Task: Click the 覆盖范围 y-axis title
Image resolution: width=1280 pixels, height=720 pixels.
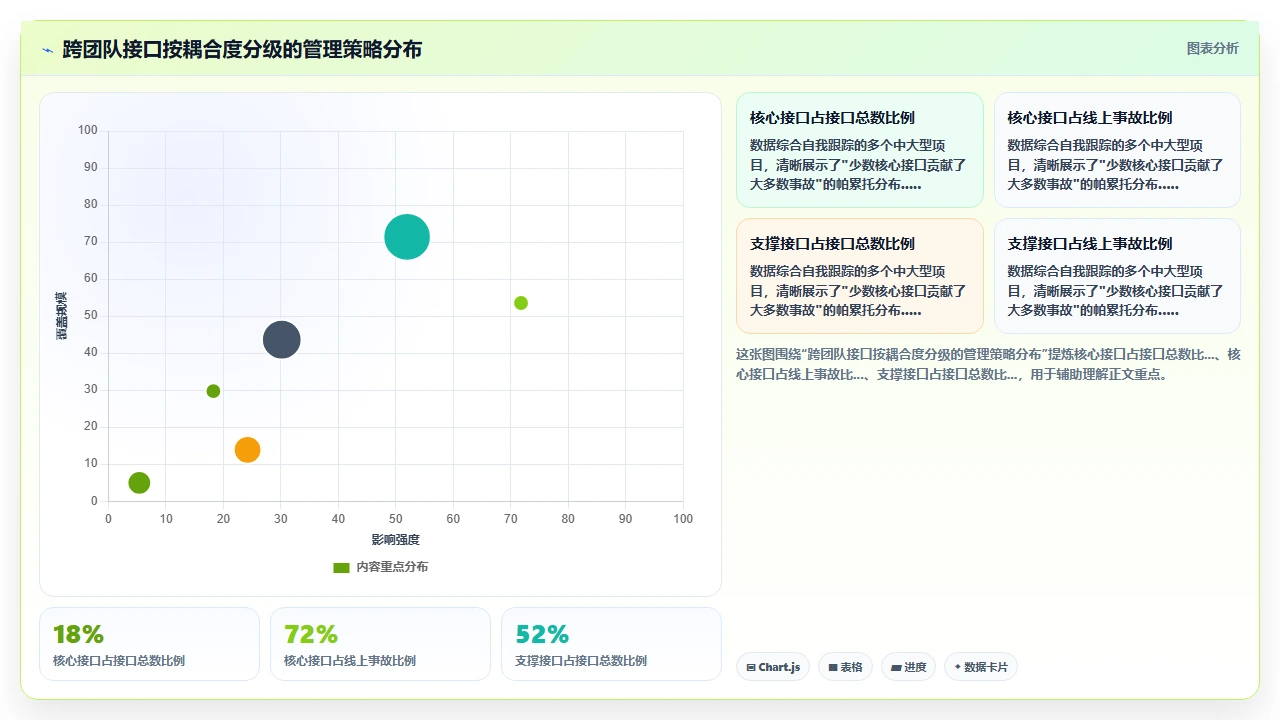Action: click(61, 316)
